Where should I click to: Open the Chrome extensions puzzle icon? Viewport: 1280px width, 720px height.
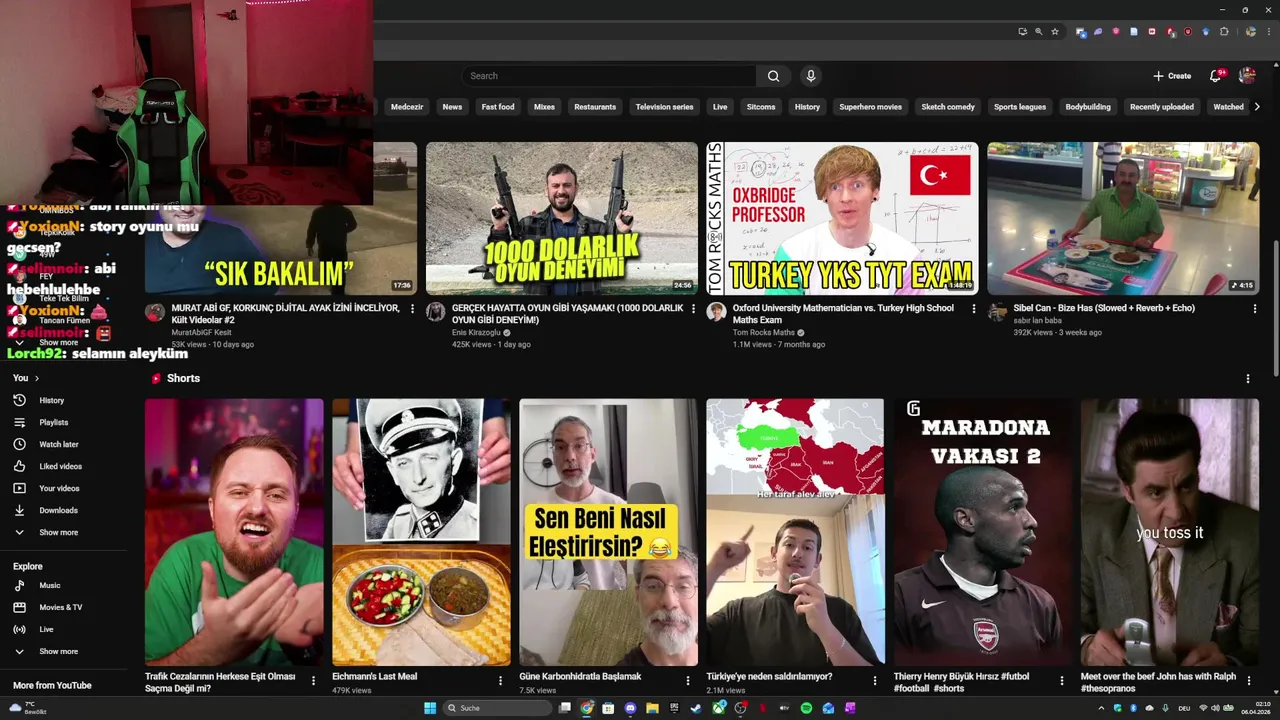coord(1224,32)
